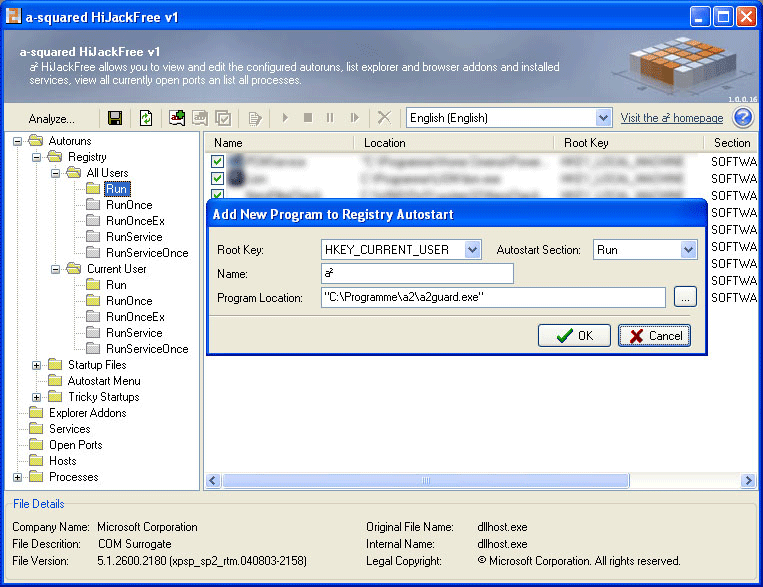Viewport: 763px width, 587px height.
Task: Click the grayed Edit entry toolbar icon
Action: (200, 118)
